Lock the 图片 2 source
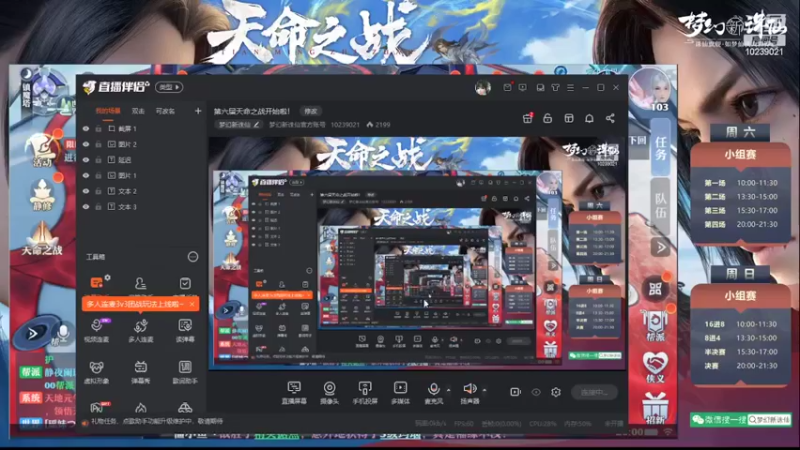This screenshot has height=450, width=800. click(98, 144)
